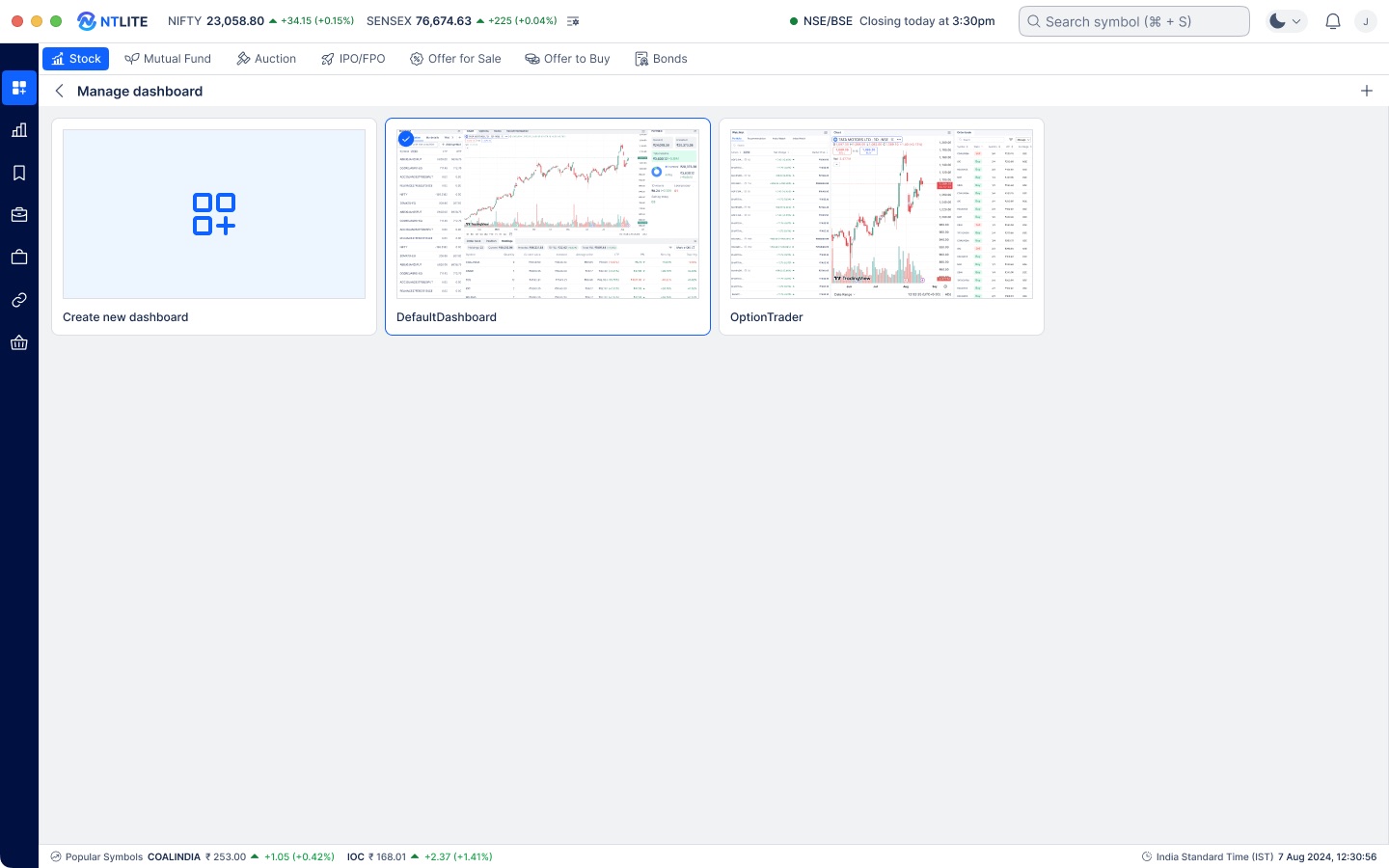The width and height of the screenshot is (1389, 868).
Task: Click the Popular Symbols icon in status bar
Action: [56, 856]
